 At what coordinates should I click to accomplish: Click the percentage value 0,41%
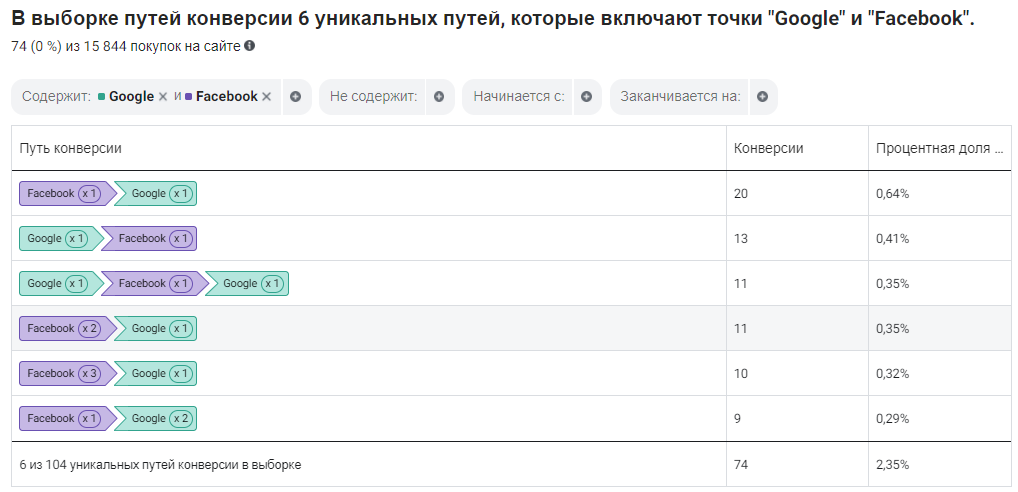[892, 239]
